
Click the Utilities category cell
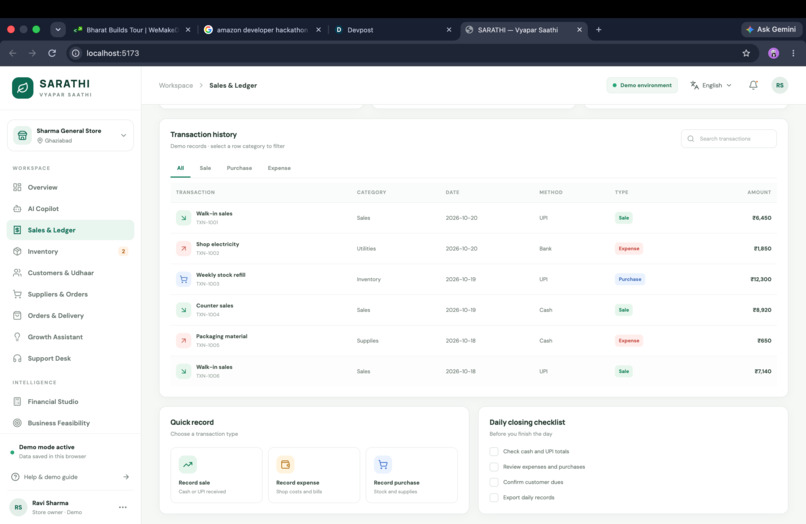366,248
